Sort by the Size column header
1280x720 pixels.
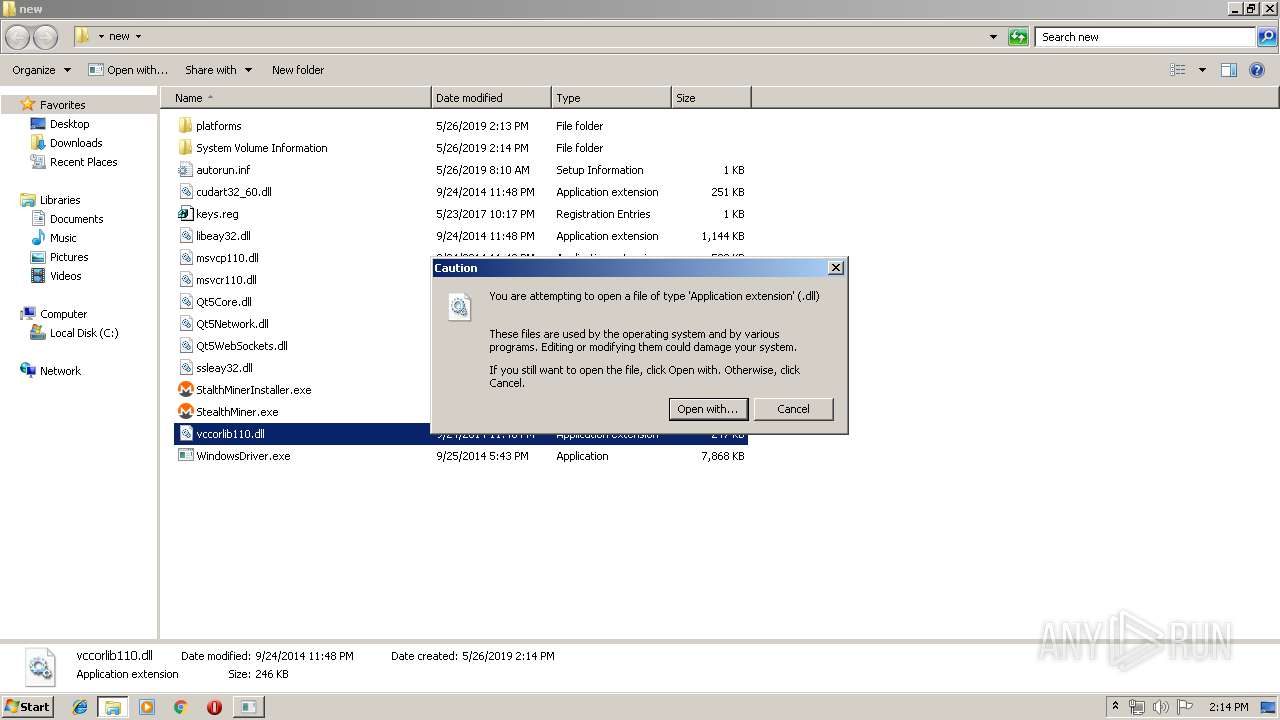pyautogui.click(x=711, y=98)
